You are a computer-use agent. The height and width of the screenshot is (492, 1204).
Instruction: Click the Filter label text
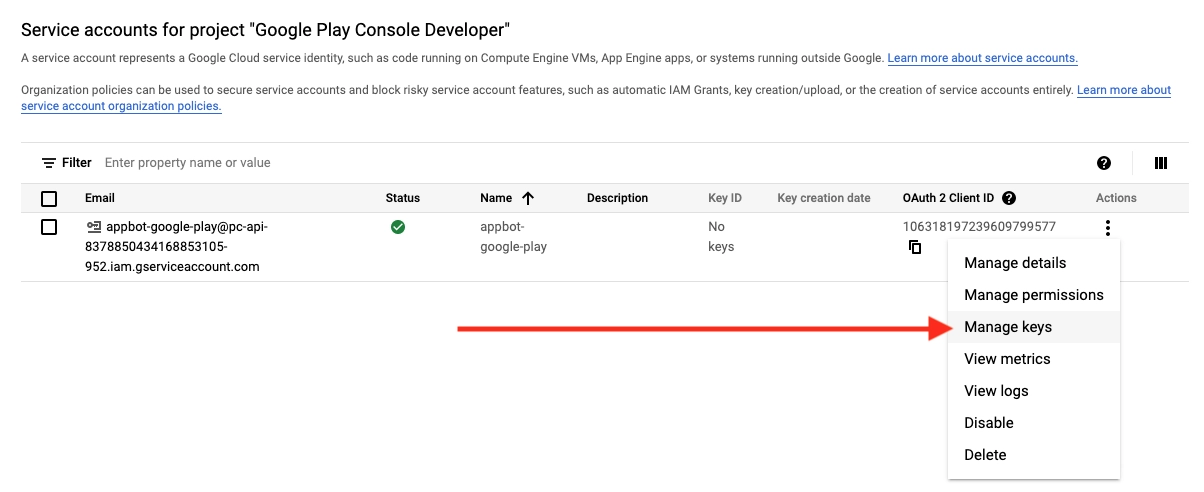tap(77, 163)
